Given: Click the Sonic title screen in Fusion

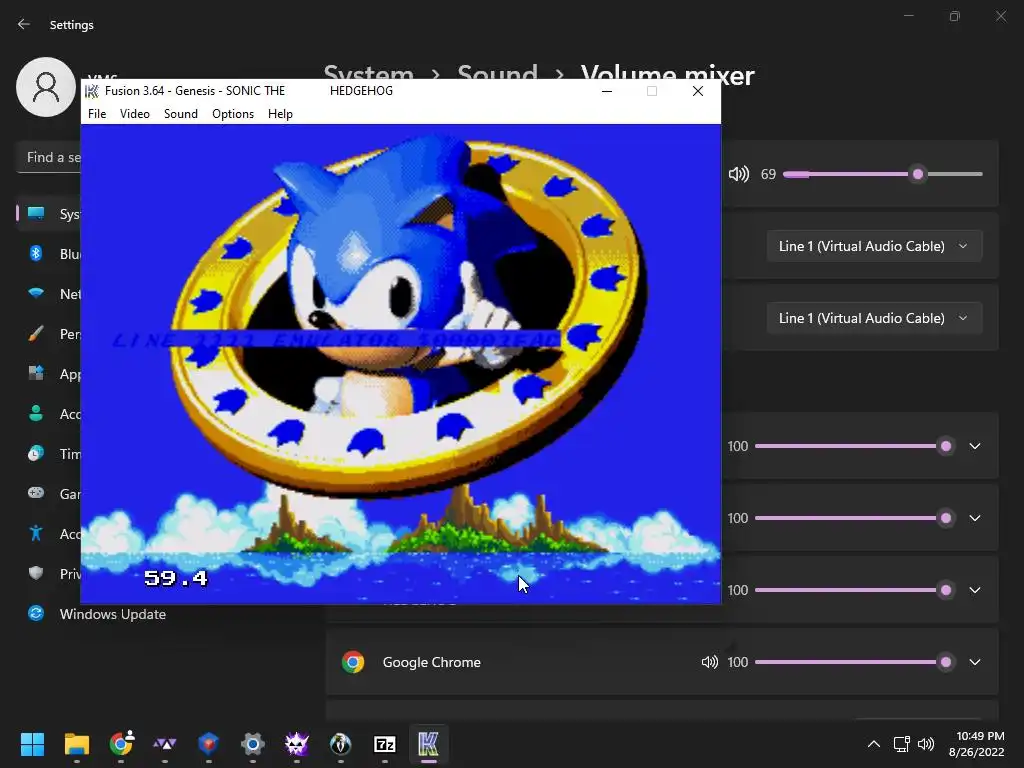Looking at the screenshot, I should pos(401,364).
